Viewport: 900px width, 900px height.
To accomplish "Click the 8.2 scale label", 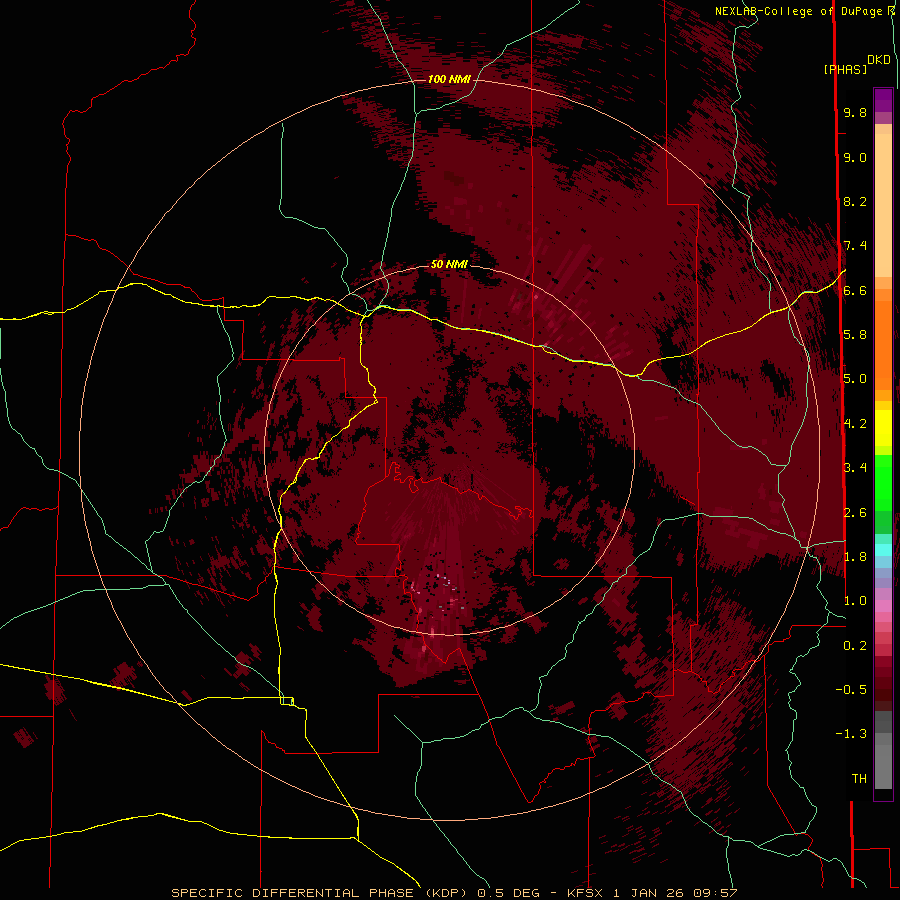I will point(855,201).
